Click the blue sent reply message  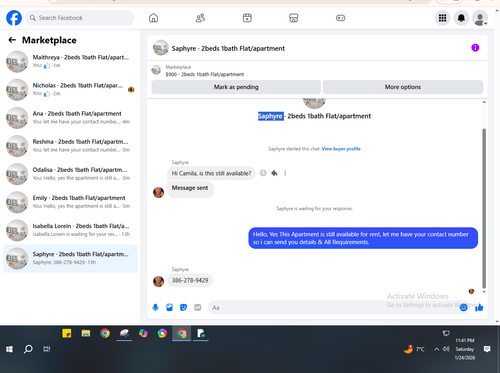point(363,238)
